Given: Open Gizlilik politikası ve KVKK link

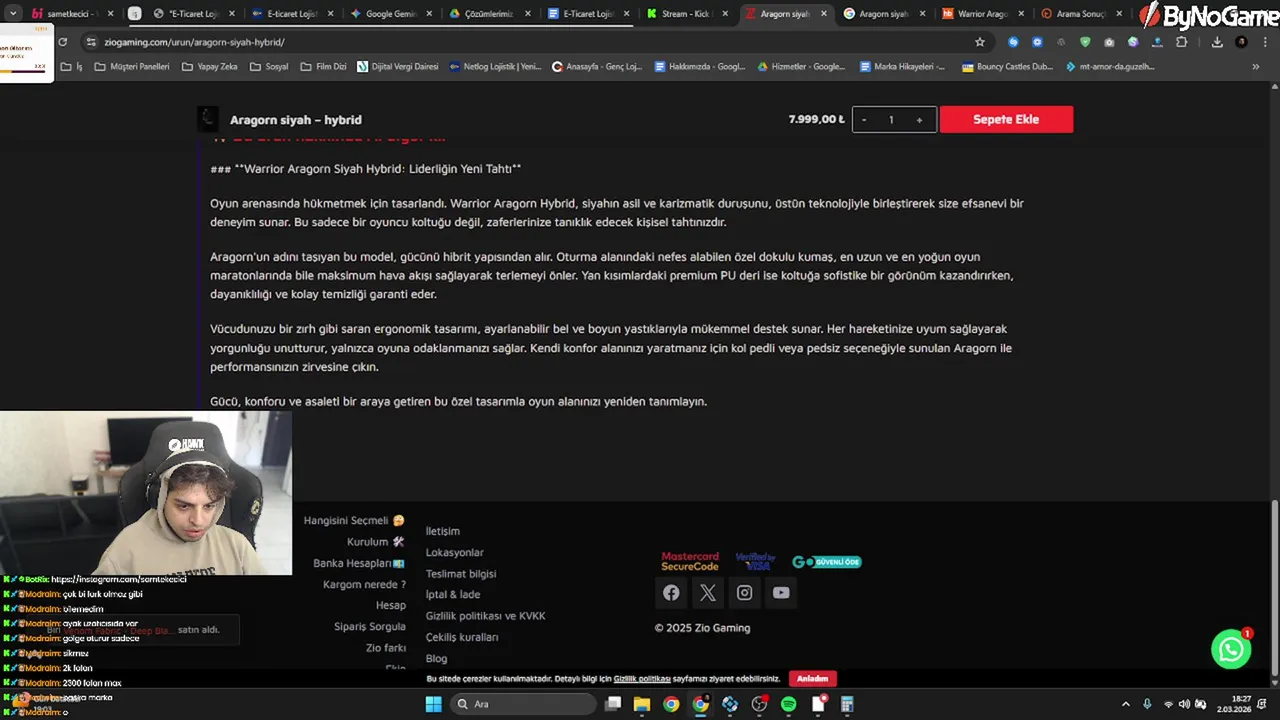Looking at the screenshot, I should pyautogui.click(x=486, y=616).
